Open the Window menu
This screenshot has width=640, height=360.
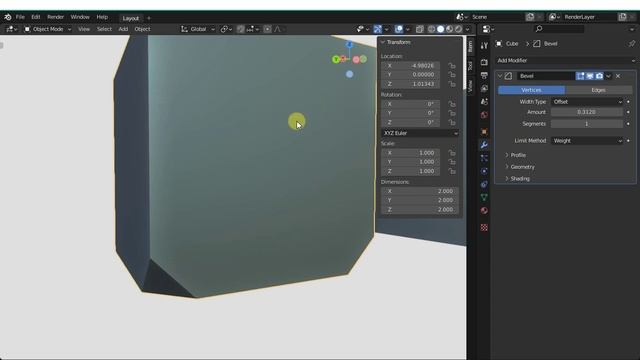(80, 17)
